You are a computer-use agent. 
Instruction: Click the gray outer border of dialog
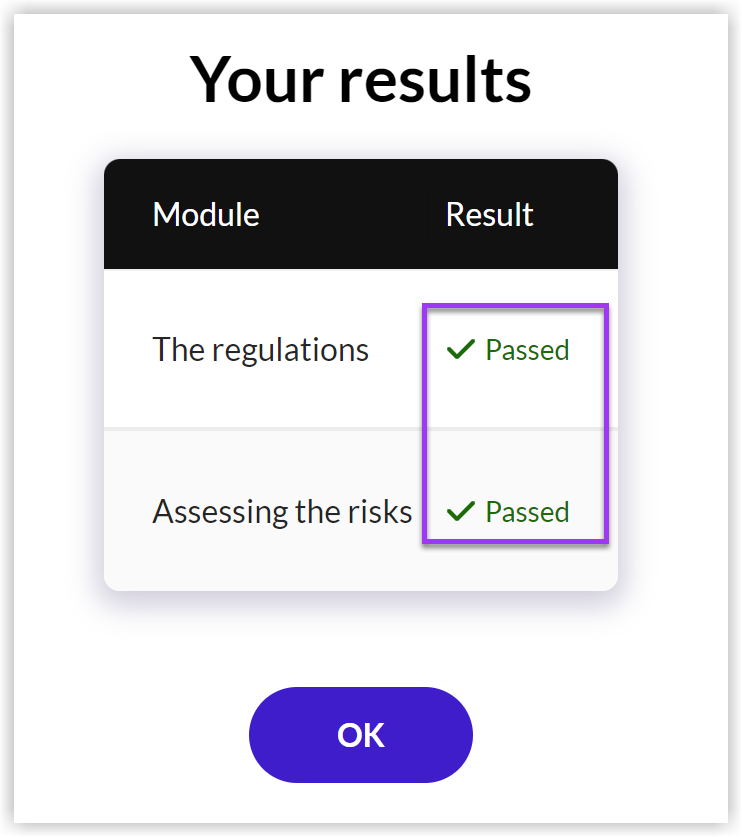click(x=7, y=420)
